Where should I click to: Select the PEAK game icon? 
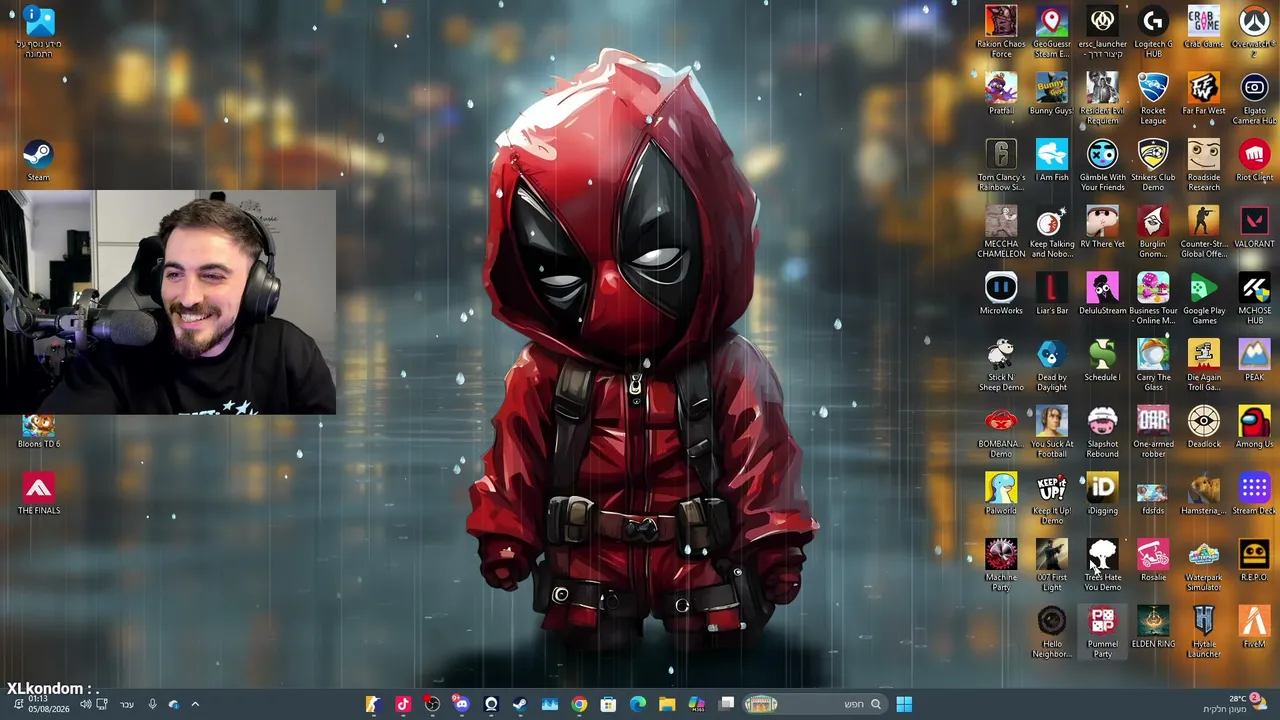point(1254,361)
